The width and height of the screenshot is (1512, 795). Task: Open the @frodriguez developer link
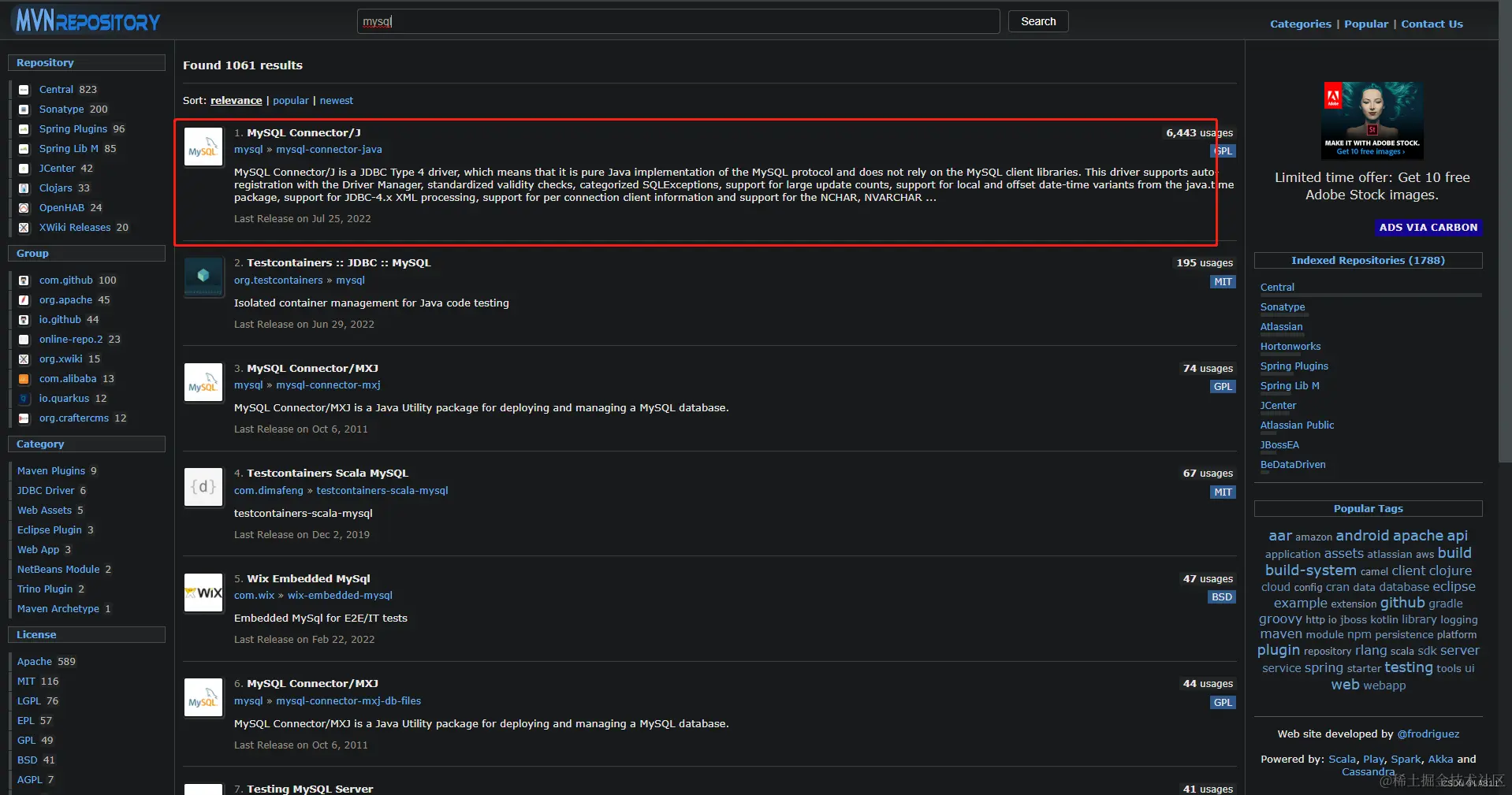(x=1428, y=734)
